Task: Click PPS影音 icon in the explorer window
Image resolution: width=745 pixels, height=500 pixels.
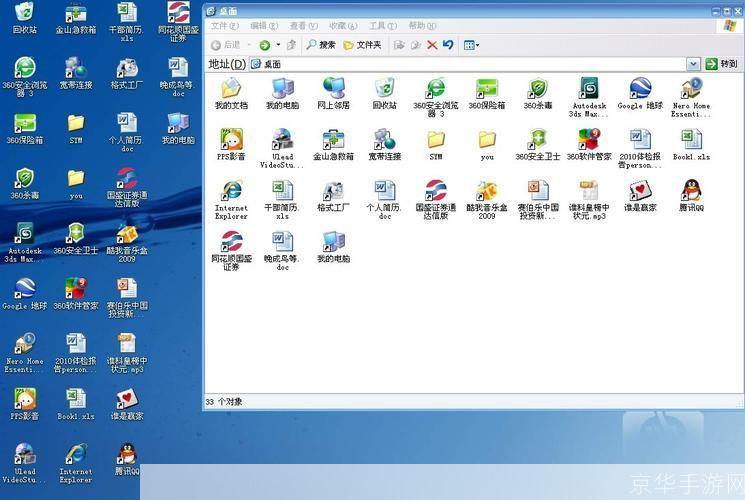Action: [231, 139]
